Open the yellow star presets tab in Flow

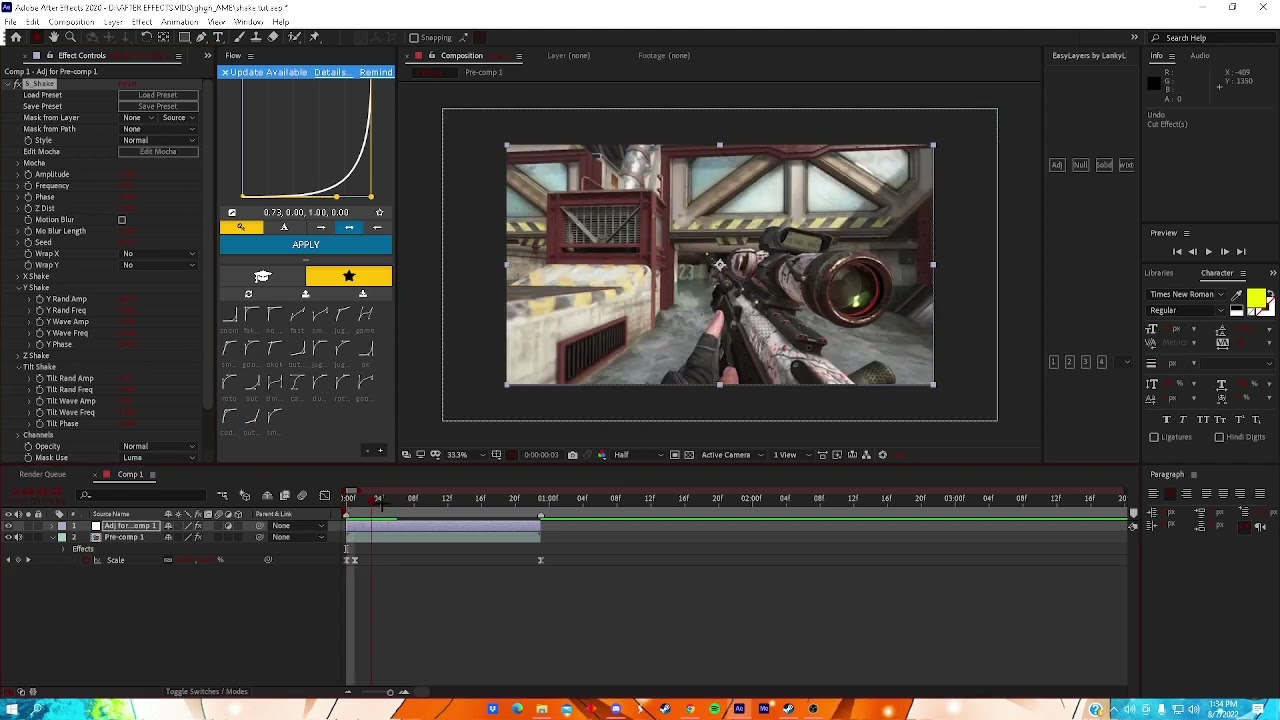[349, 276]
